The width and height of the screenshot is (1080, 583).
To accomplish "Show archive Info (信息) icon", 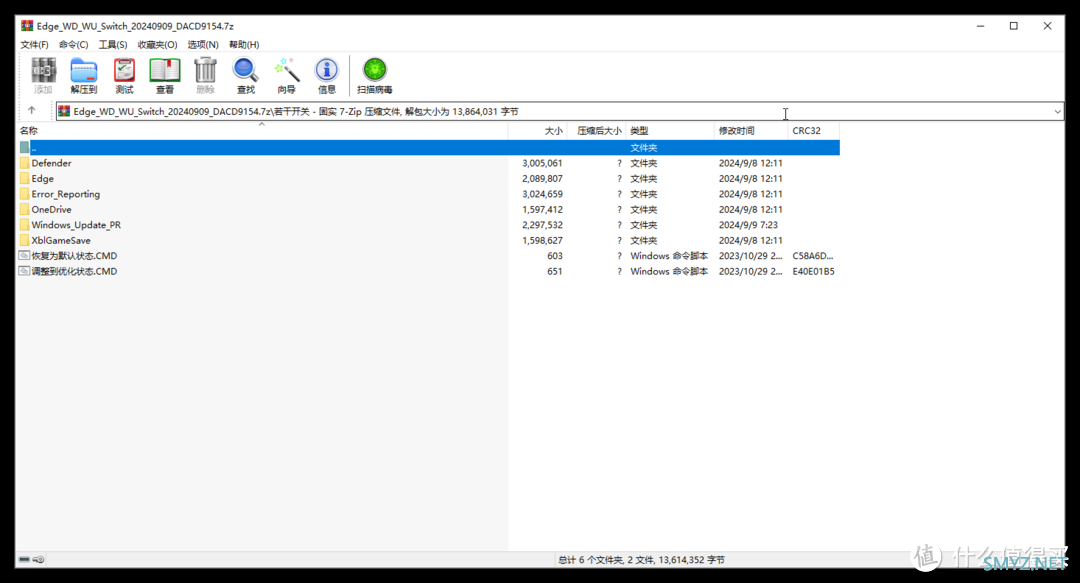I will click(326, 76).
